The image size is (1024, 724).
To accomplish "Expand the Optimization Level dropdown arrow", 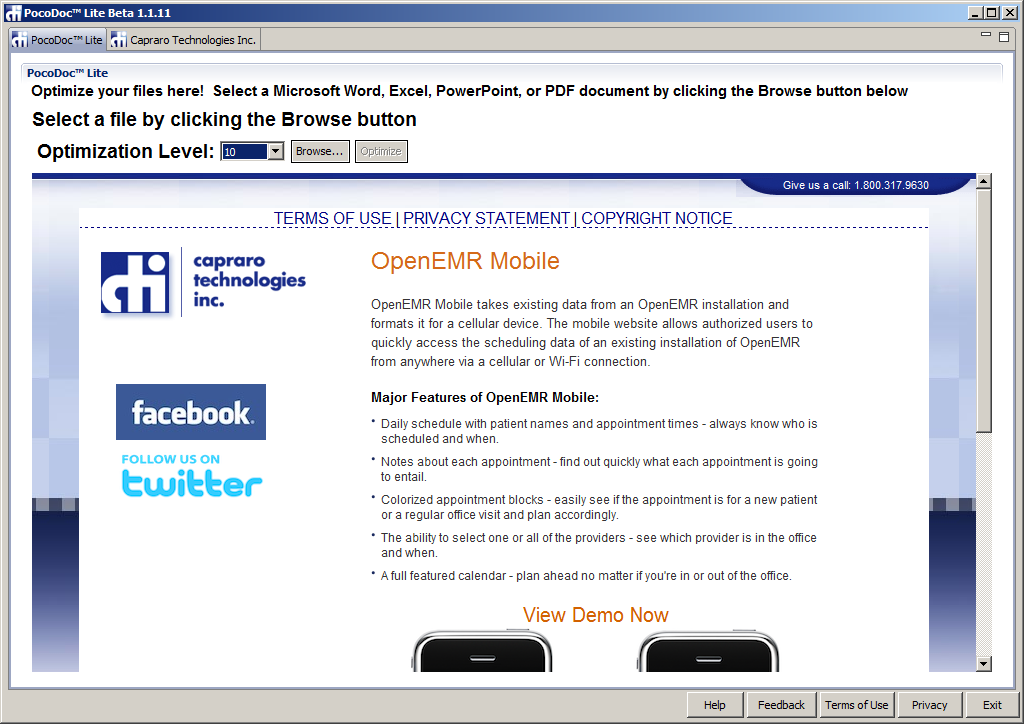I will pyautogui.click(x=276, y=151).
